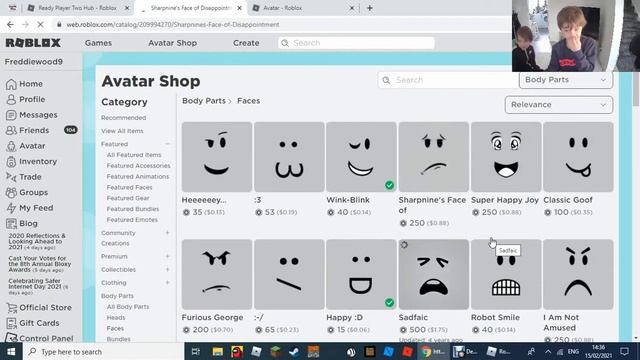Click the browser forward arrow
The height and width of the screenshot is (360, 640).
click(25, 24)
